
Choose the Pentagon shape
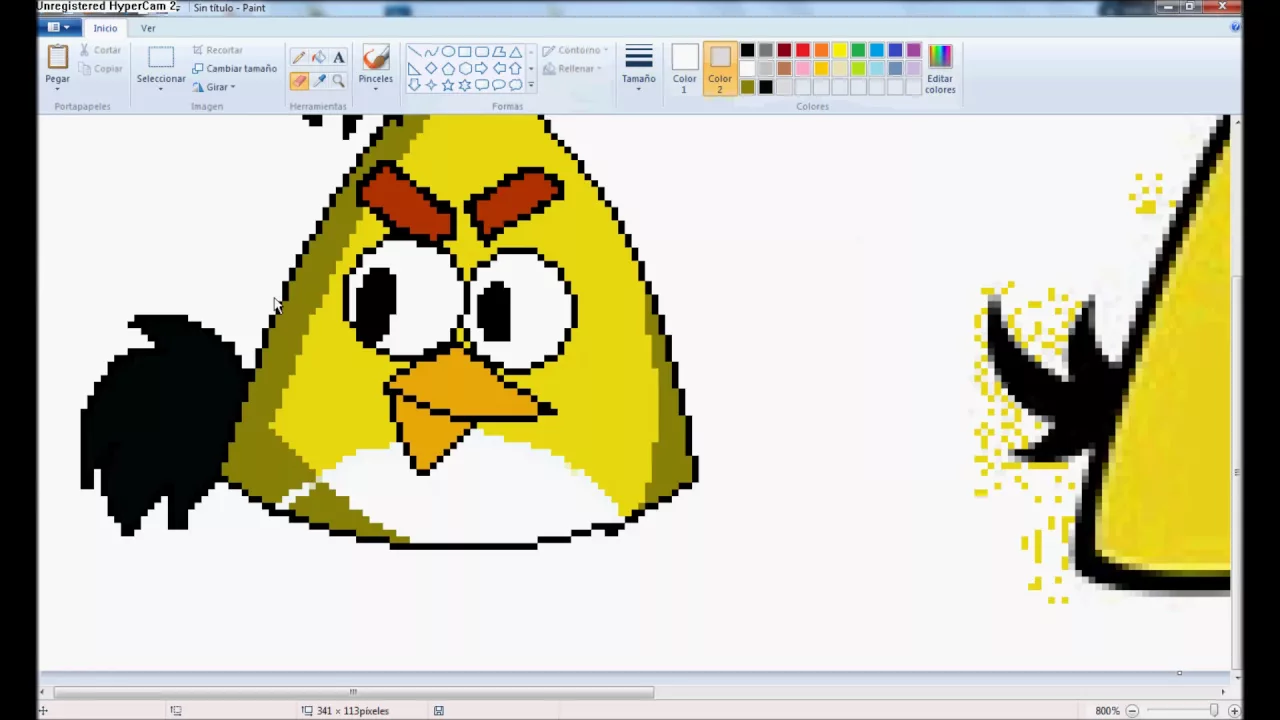point(448,69)
